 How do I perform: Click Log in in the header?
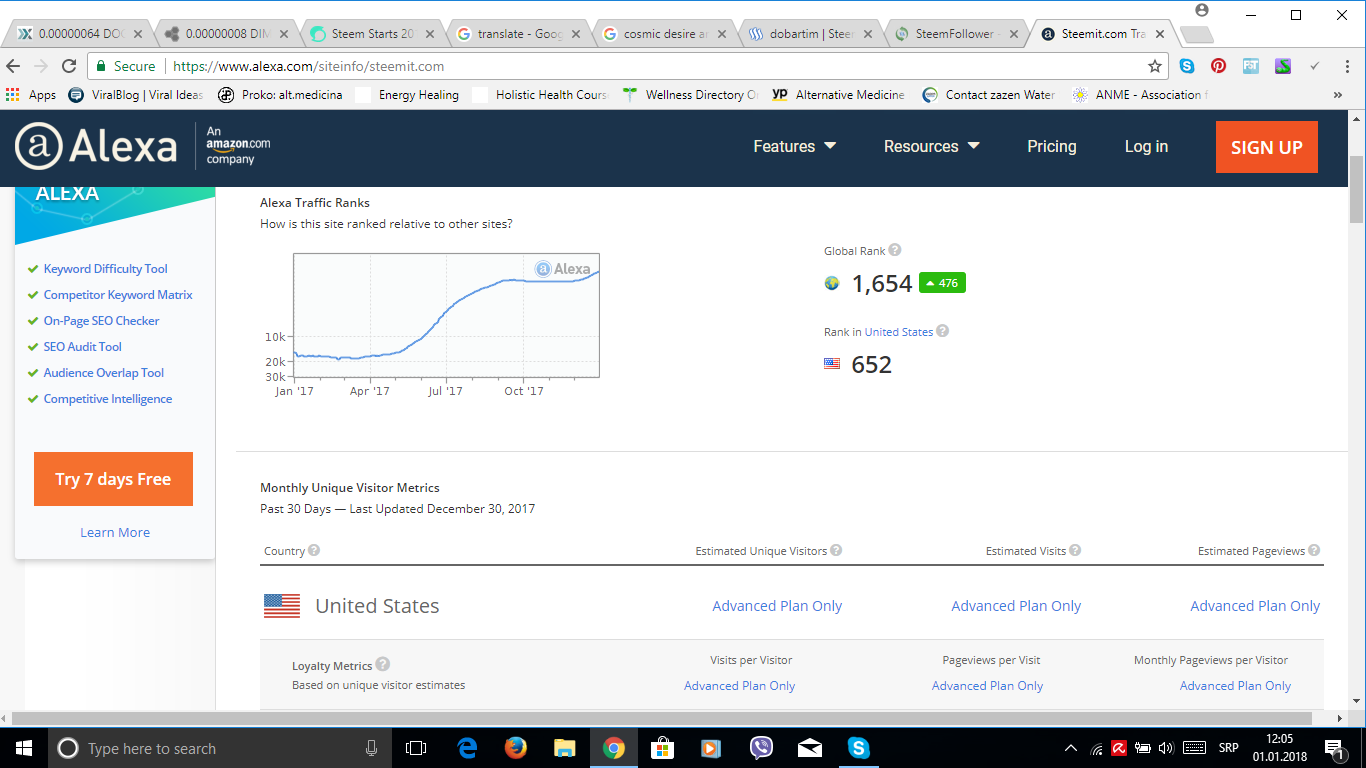pyautogui.click(x=1146, y=146)
